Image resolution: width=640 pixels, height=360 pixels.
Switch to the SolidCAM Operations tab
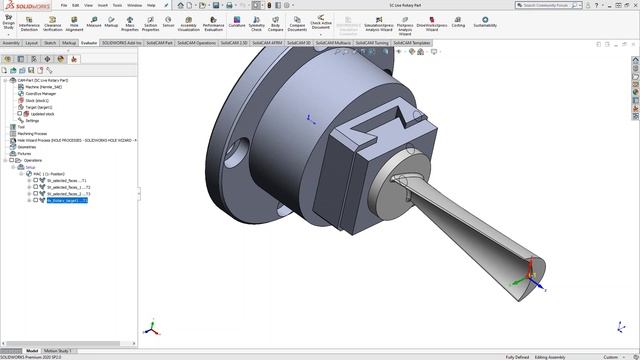(196, 43)
